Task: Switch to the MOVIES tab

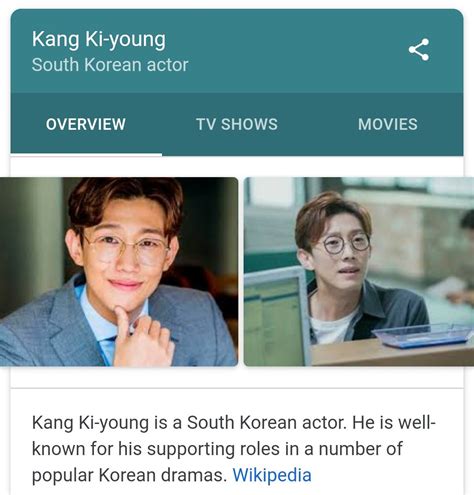Action: click(x=387, y=124)
